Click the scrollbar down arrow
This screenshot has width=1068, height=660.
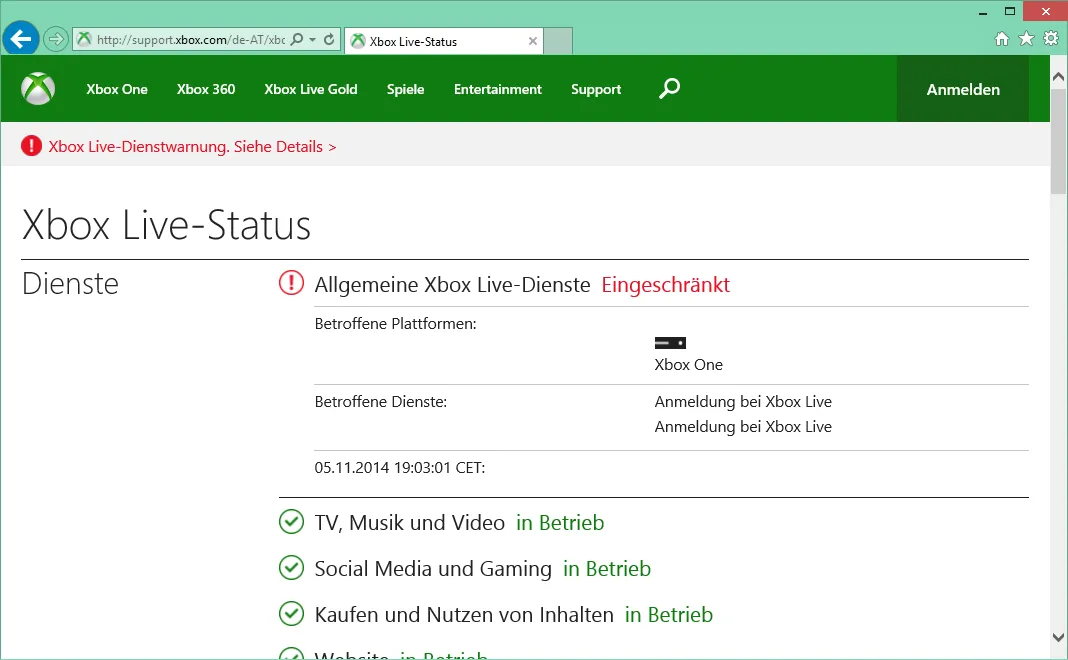[x=1058, y=638]
